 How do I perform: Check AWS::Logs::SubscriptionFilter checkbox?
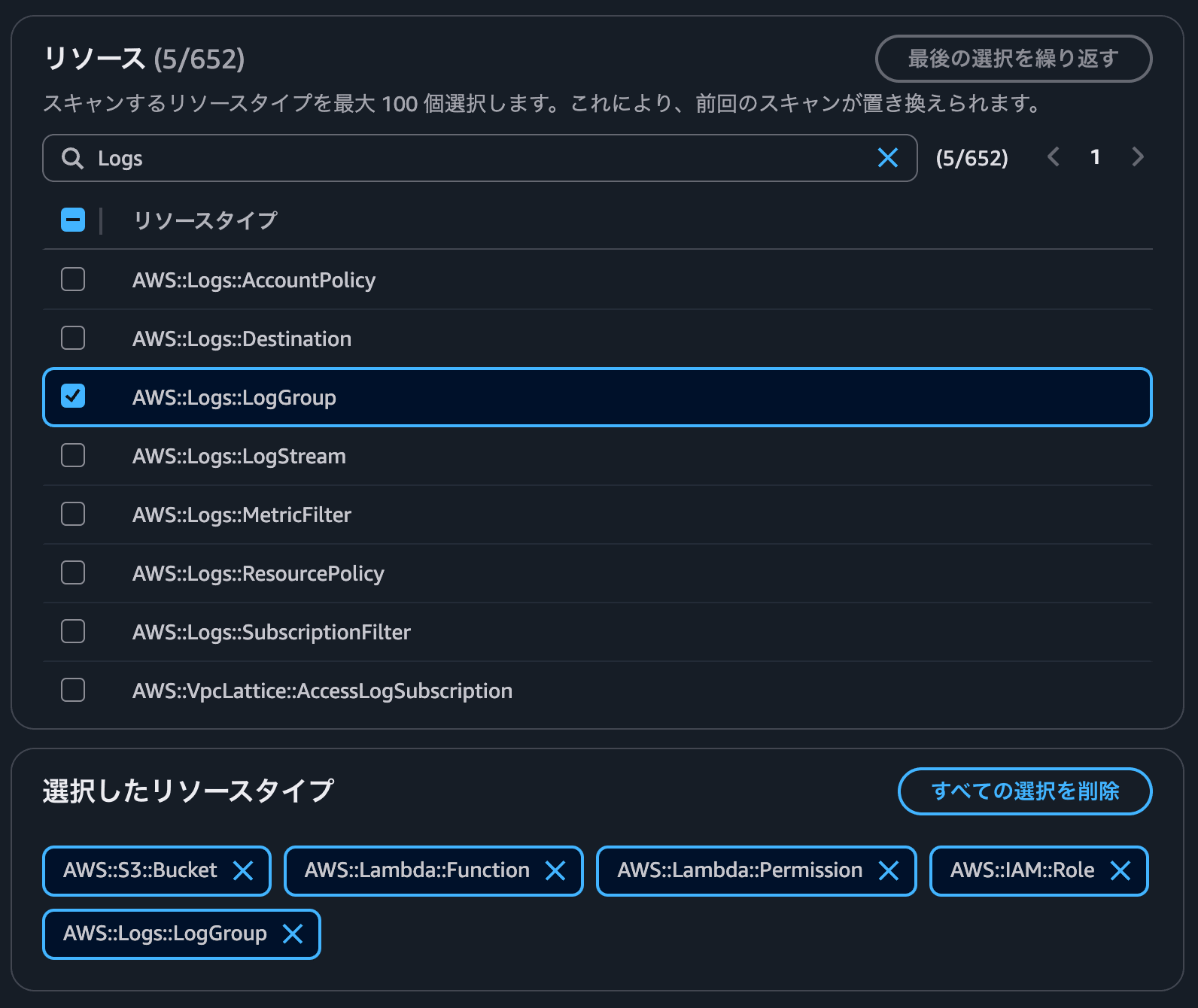73,631
